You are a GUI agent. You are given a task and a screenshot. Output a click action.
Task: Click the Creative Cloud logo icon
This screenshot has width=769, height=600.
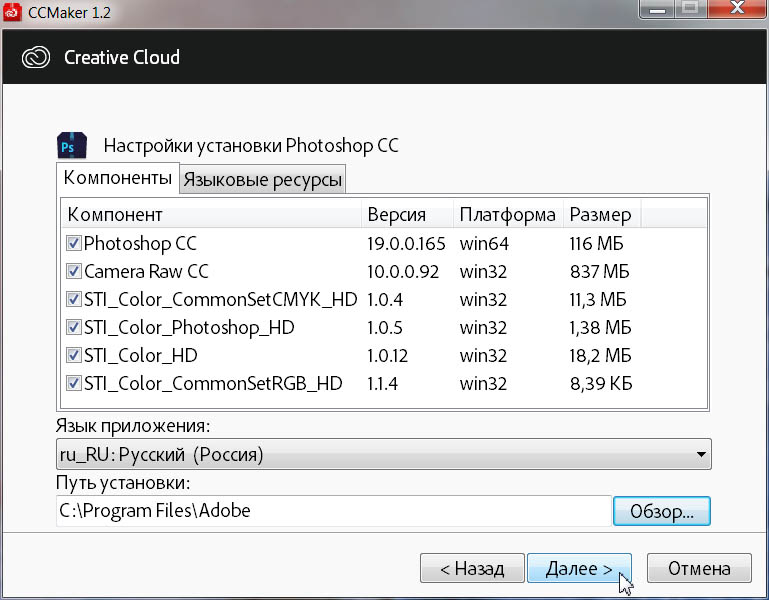click(x=36, y=57)
